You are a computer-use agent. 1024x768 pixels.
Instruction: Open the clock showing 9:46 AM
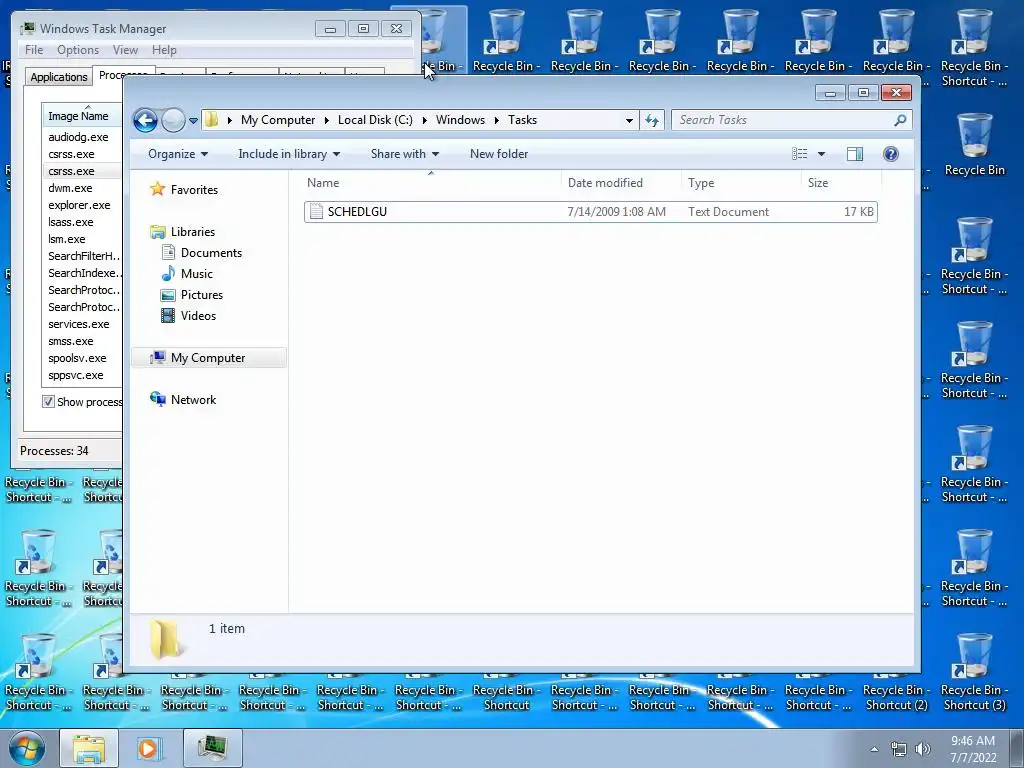tap(973, 749)
